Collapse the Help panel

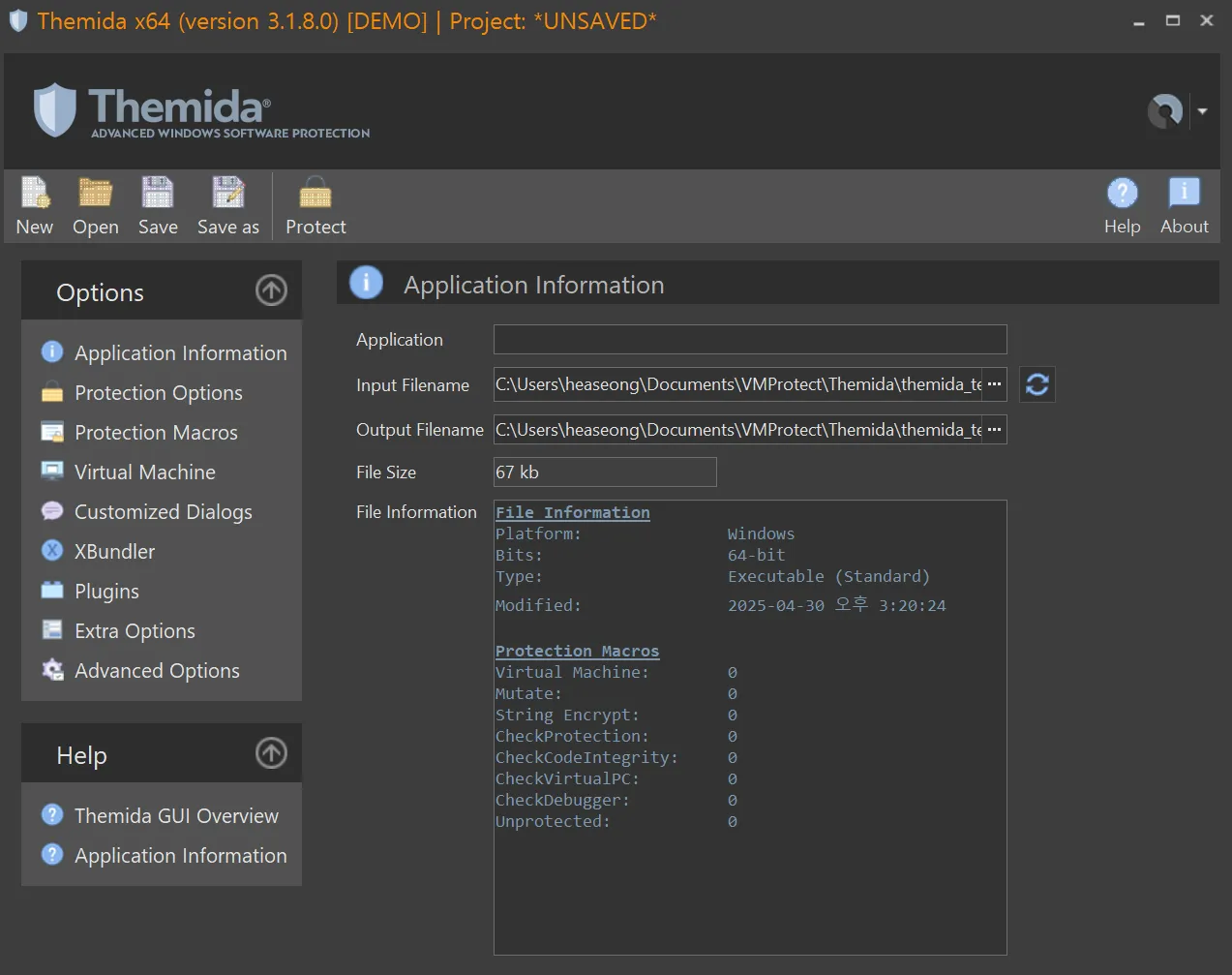pos(271,753)
